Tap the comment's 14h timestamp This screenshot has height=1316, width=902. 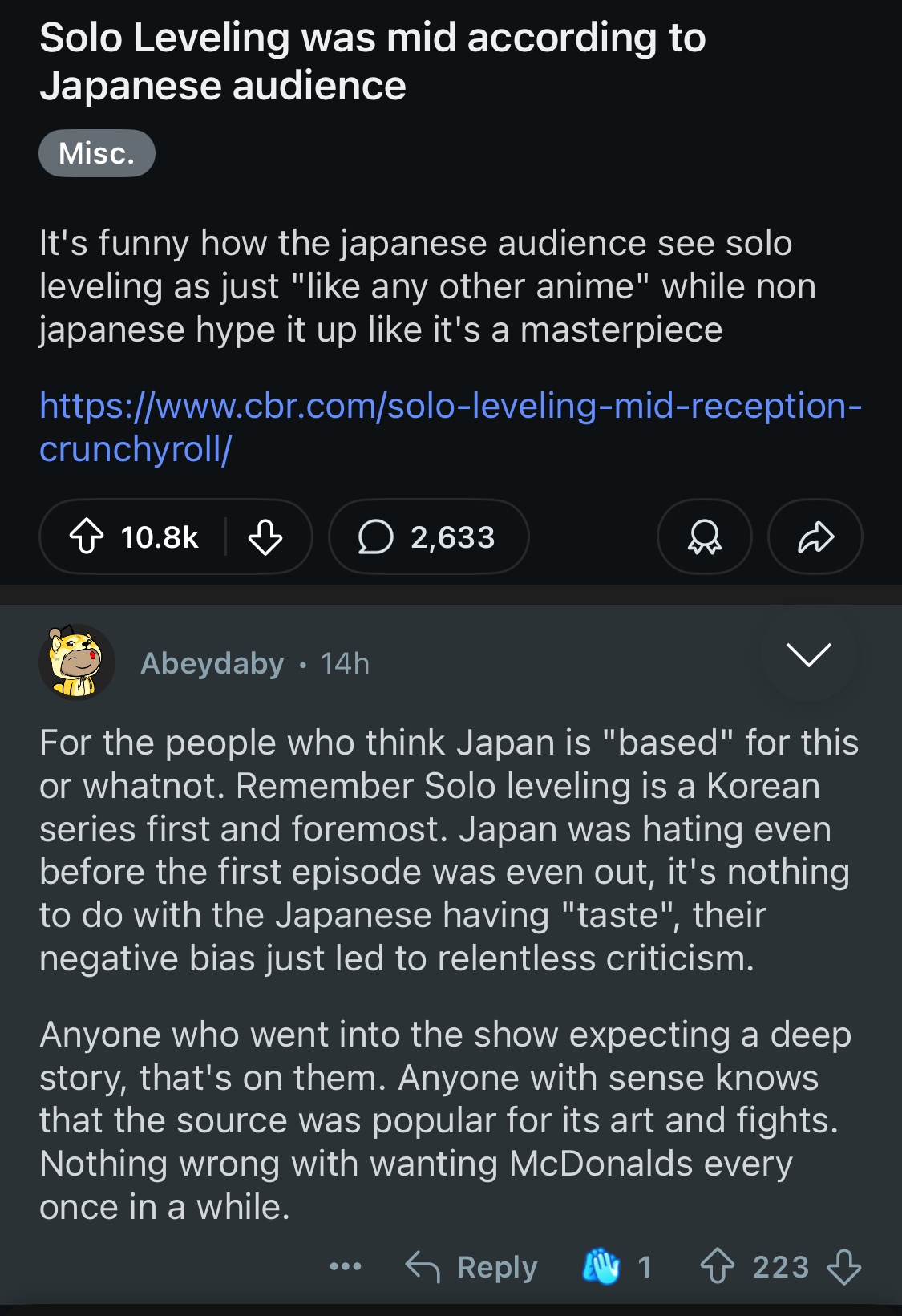[345, 663]
